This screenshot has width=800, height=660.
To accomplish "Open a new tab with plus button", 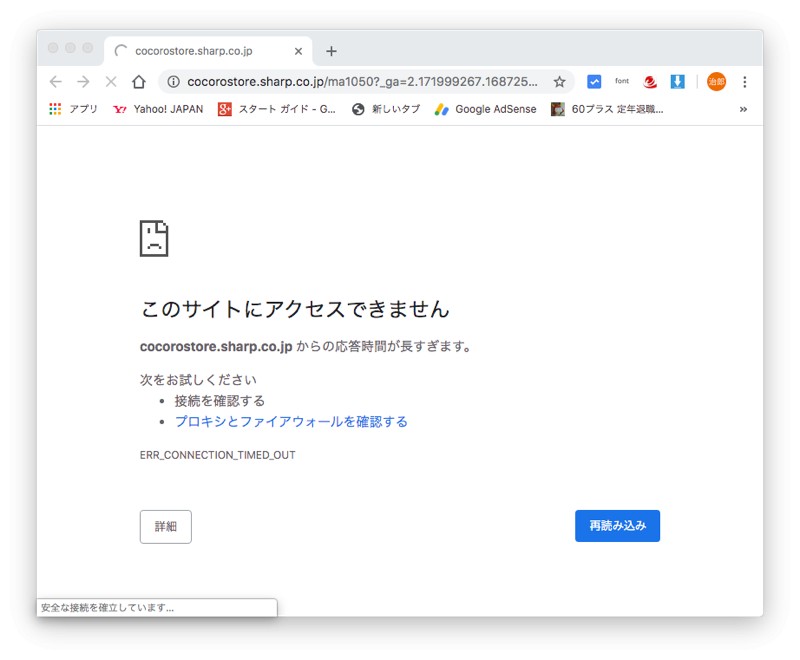I will point(331,51).
